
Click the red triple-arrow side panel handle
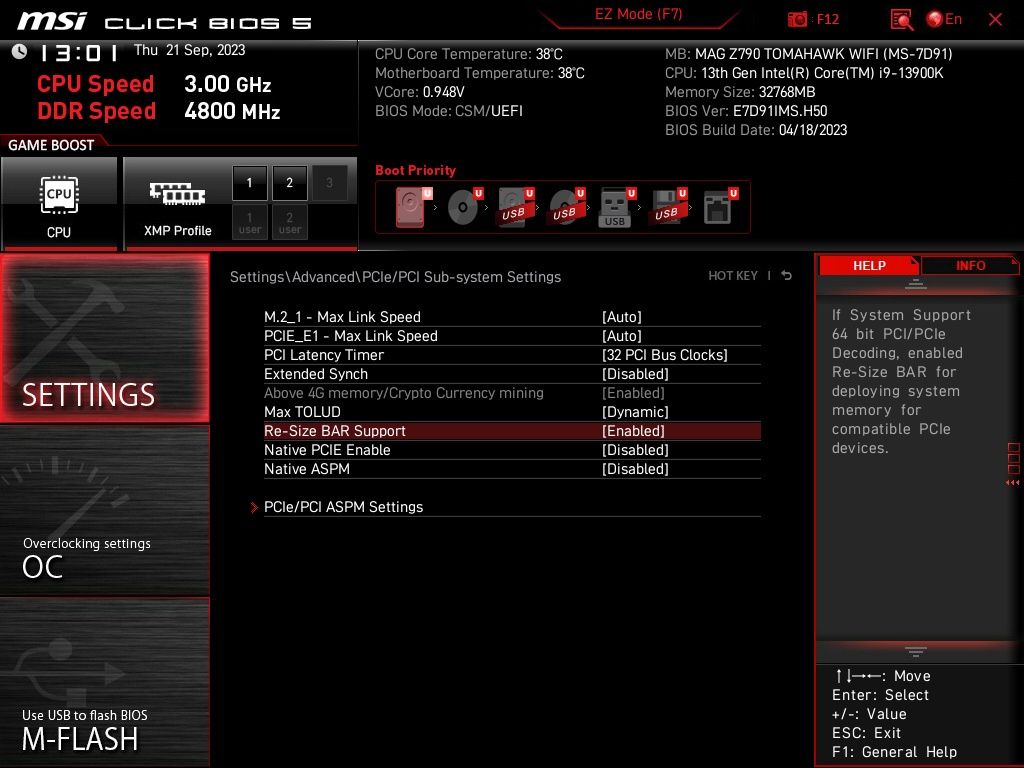[x=1012, y=482]
